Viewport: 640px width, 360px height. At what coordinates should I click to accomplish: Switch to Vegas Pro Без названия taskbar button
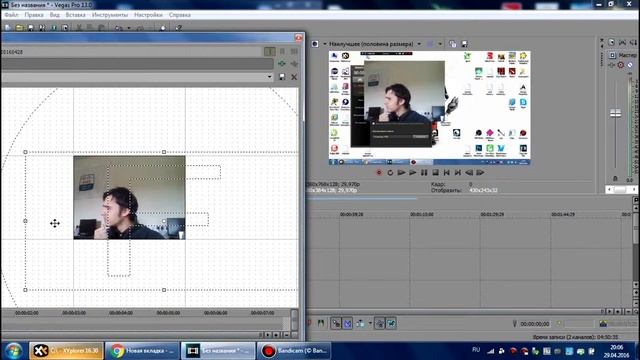tap(218, 351)
